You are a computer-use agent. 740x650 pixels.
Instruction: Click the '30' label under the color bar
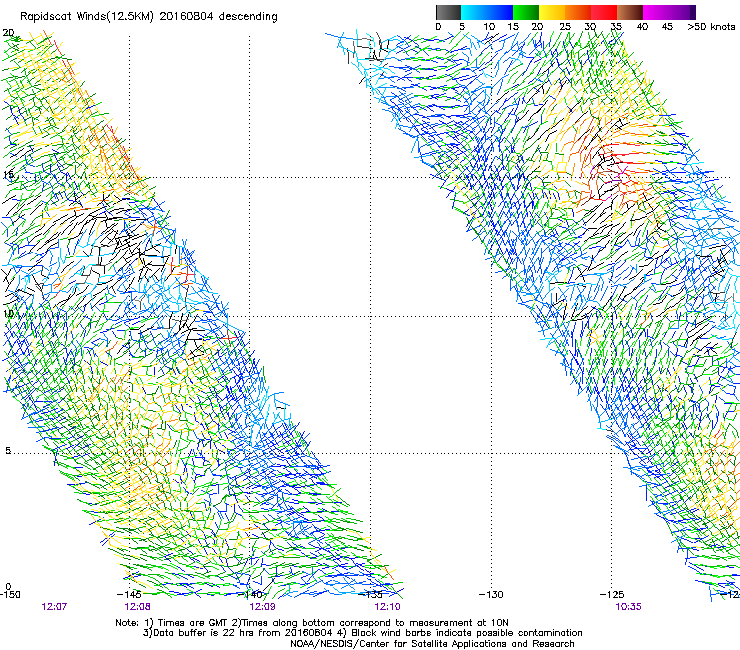click(x=590, y=26)
